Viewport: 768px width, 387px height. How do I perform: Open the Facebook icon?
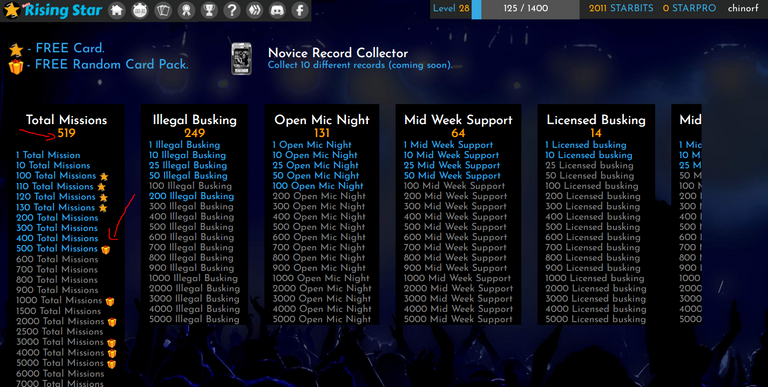(300, 10)
